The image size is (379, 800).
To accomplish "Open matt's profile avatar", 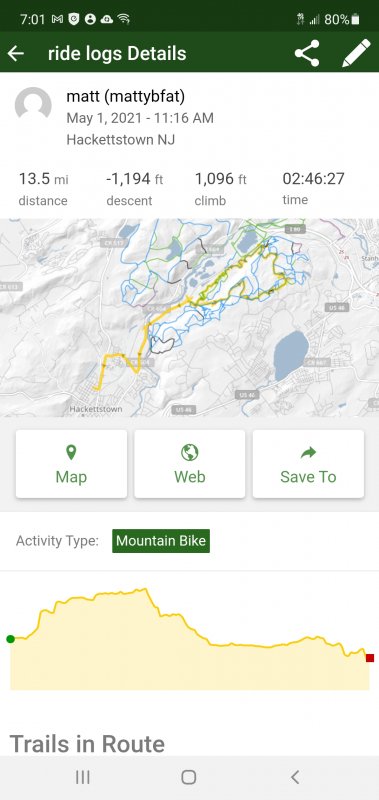I will [x=33, y=106].
